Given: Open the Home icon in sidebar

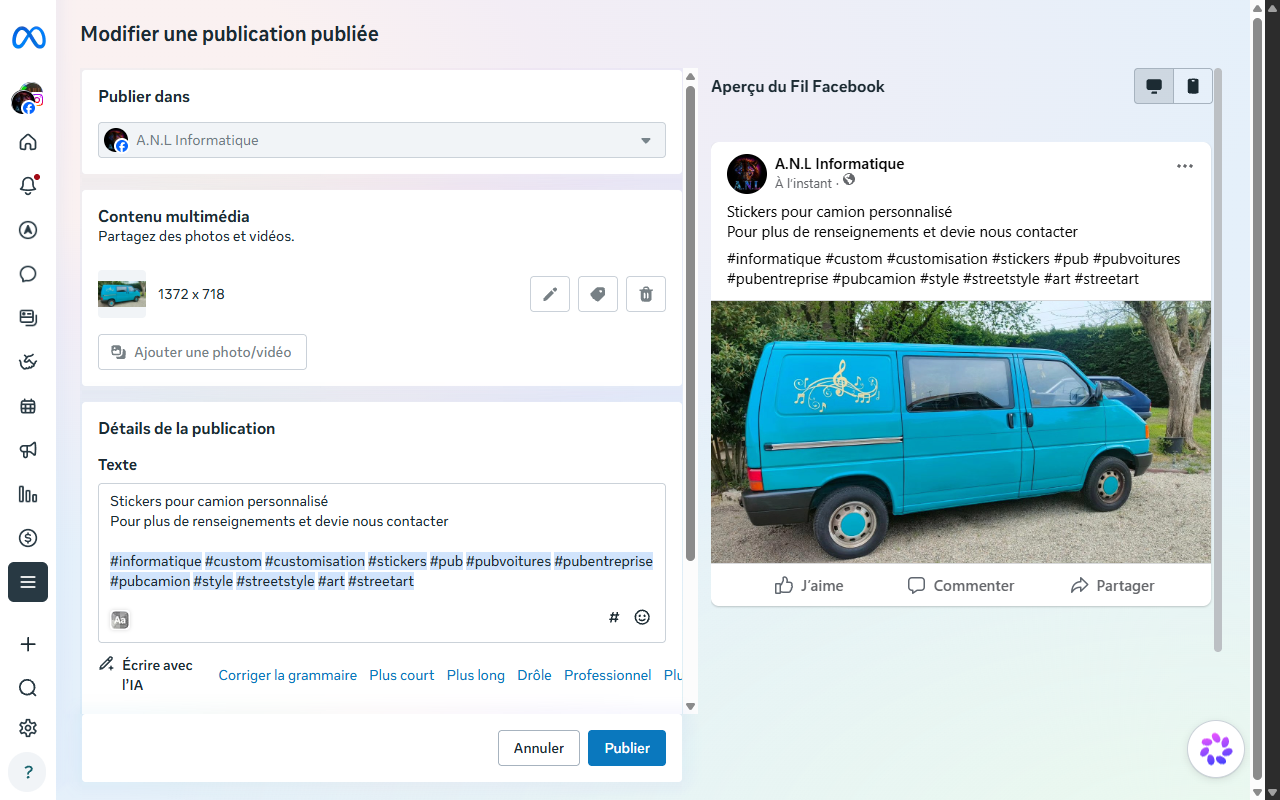Looking at the screenshot, I should coord(28,141).
